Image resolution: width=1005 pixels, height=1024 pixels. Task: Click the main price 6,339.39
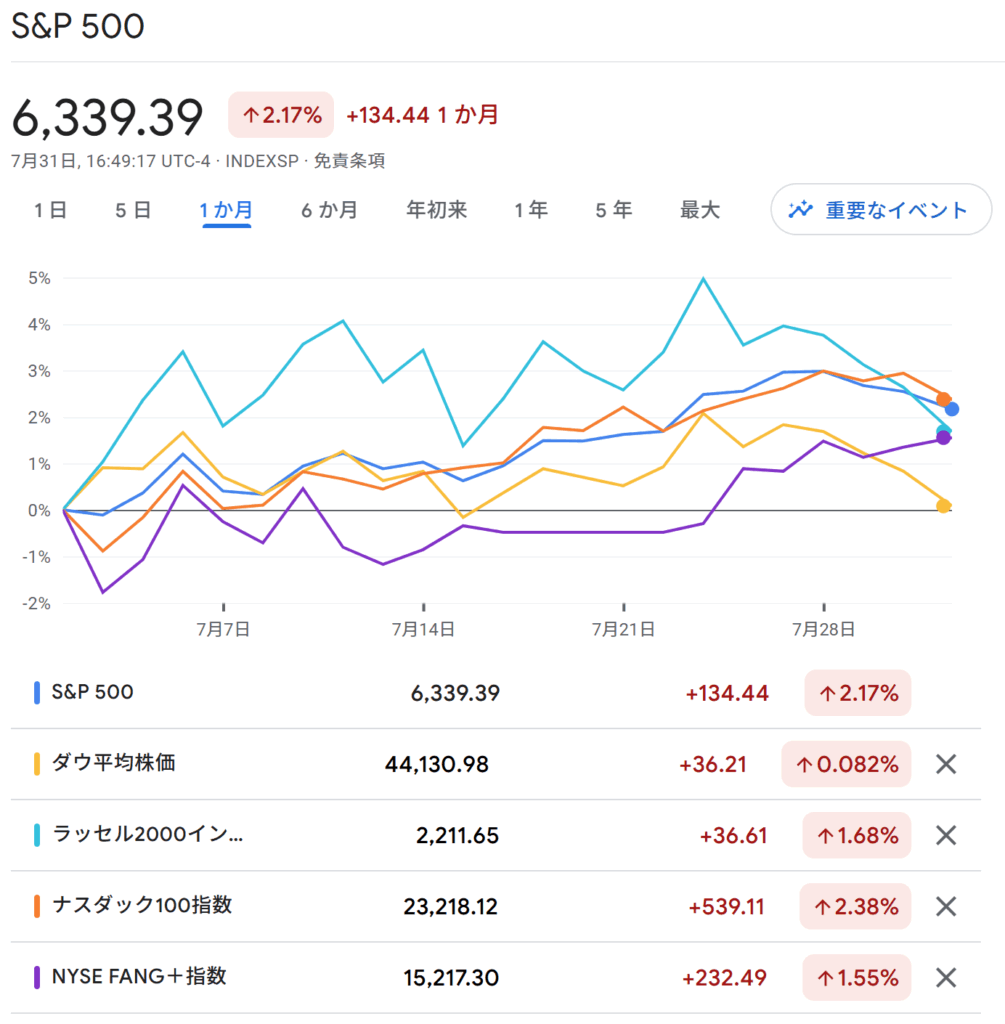[108, 118]
